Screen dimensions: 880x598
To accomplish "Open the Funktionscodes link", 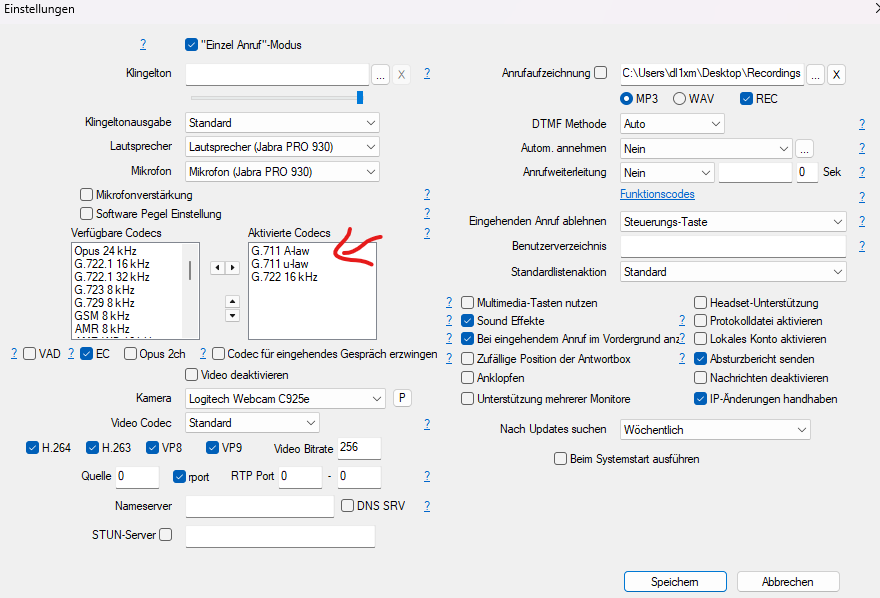I will tap(657, 194).
